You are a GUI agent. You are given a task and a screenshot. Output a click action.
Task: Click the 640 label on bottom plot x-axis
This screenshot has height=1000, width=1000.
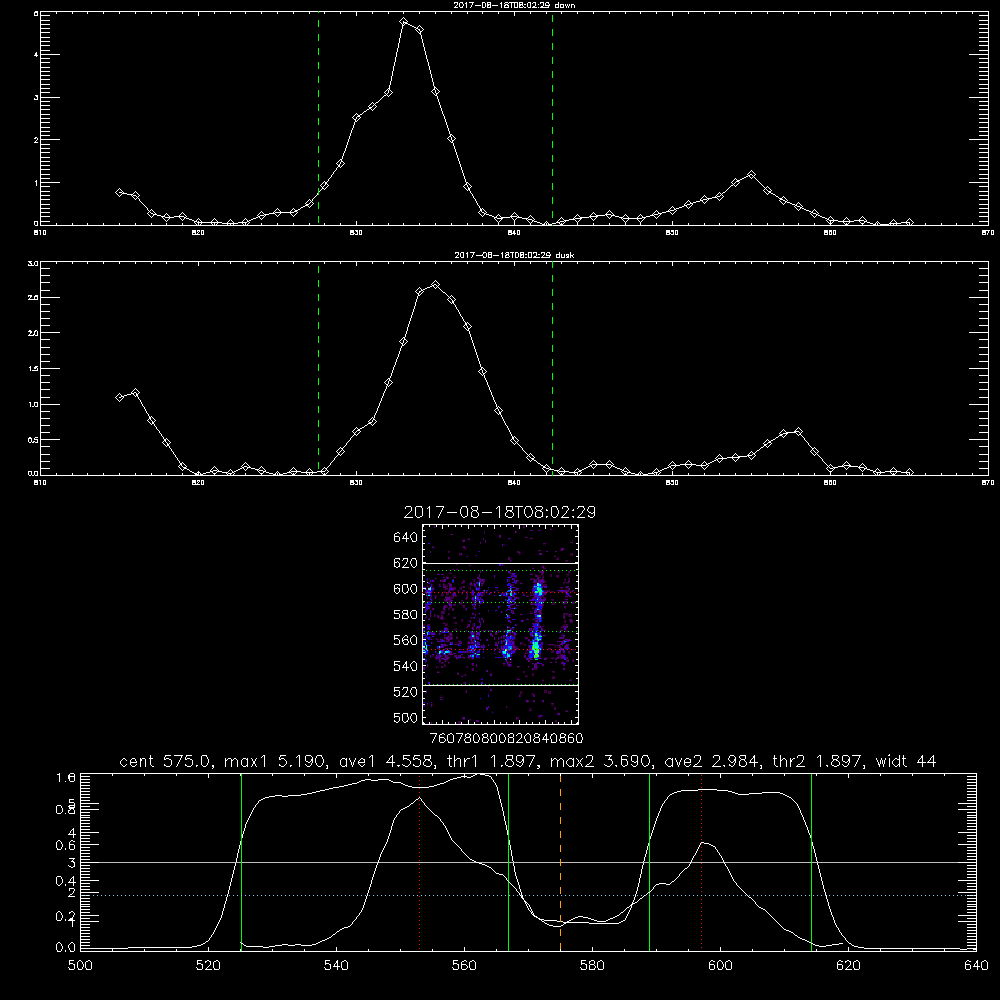(x=976, y=966)
